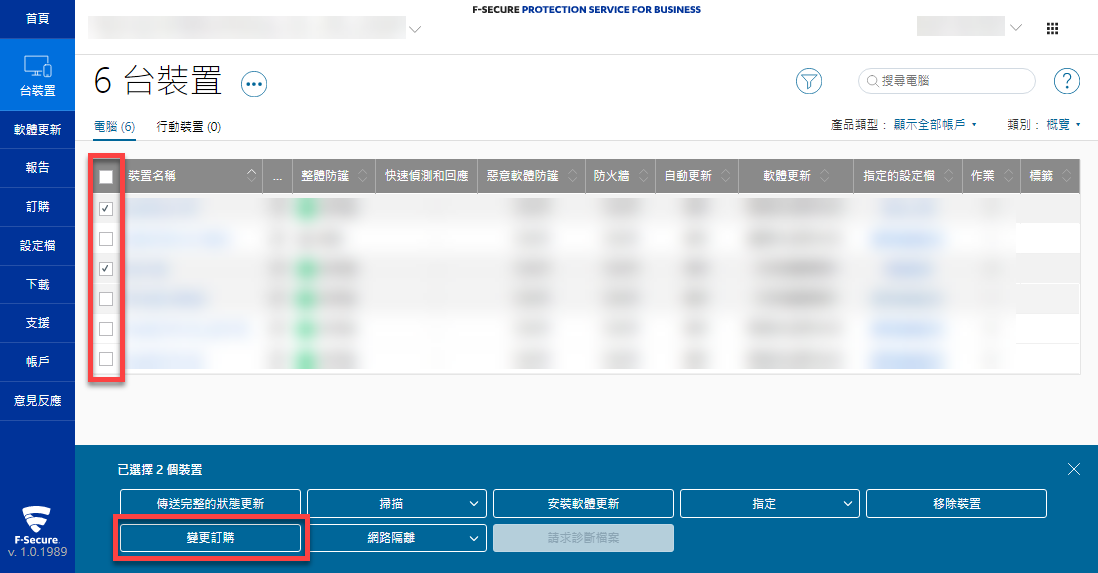Open the help question mark icon

[x=1067, y=81]
